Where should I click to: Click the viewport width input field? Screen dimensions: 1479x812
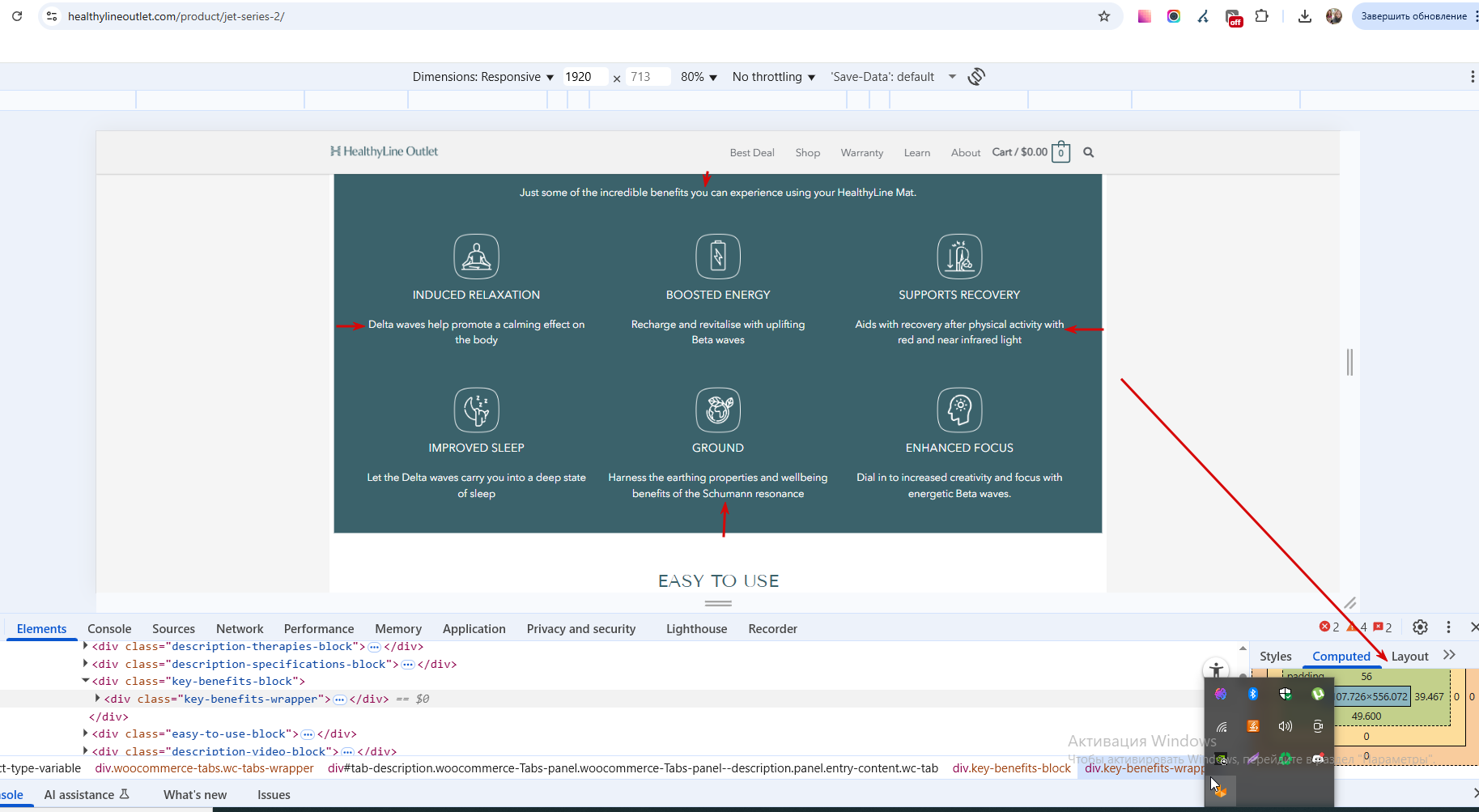pos(584,77)
